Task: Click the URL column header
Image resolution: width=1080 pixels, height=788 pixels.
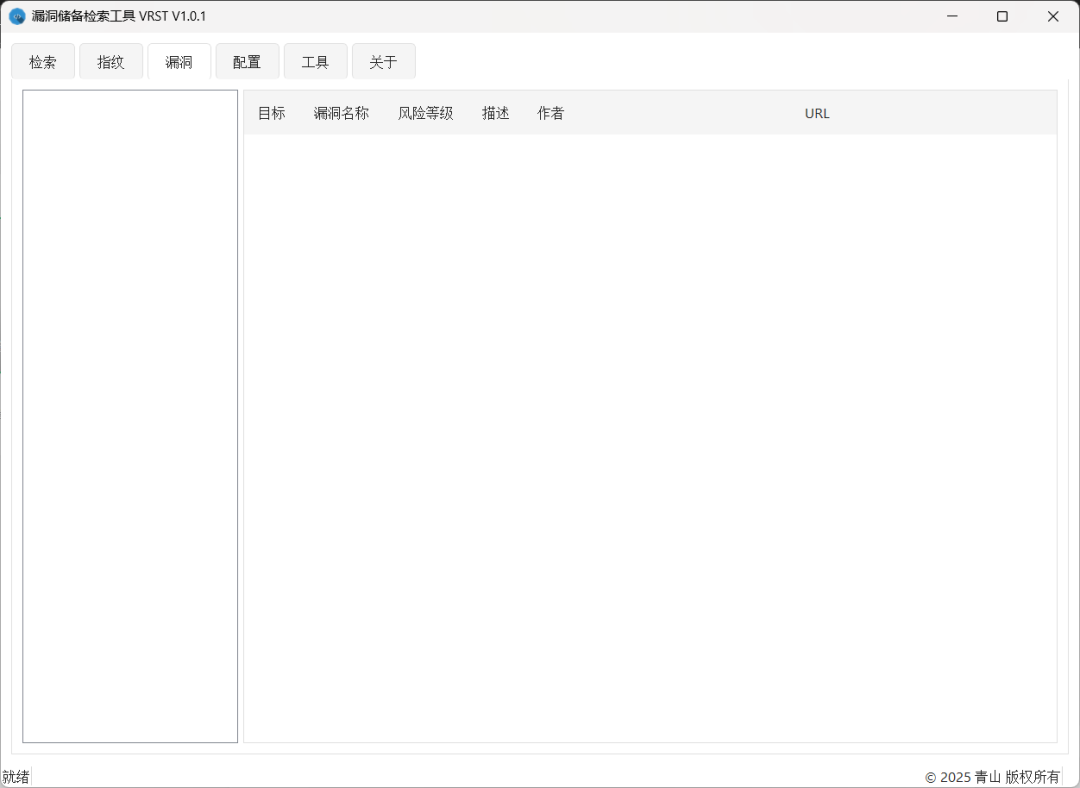Action: pyautogui.click(x=817, y=113)
